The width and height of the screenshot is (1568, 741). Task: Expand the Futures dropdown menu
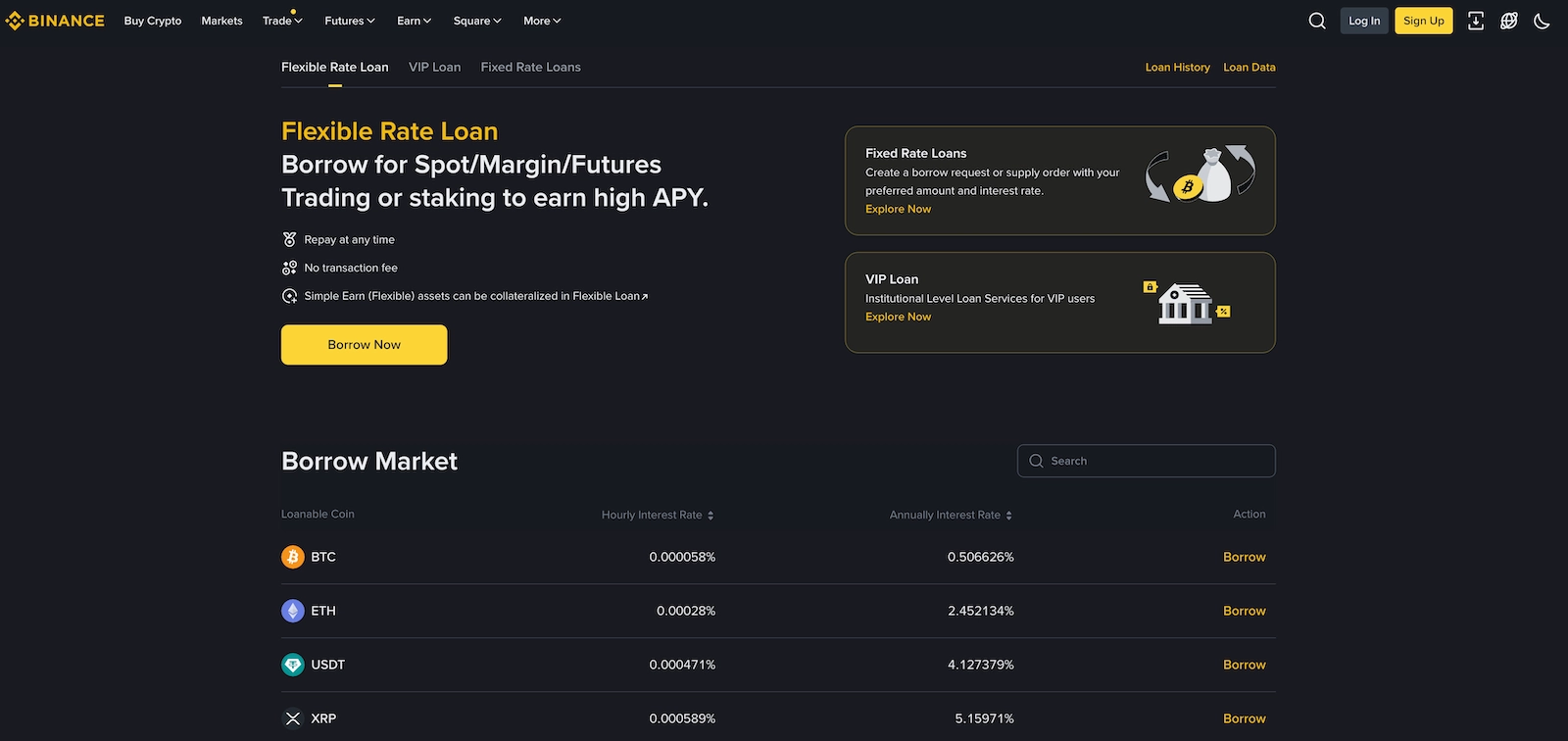point(350,21)
